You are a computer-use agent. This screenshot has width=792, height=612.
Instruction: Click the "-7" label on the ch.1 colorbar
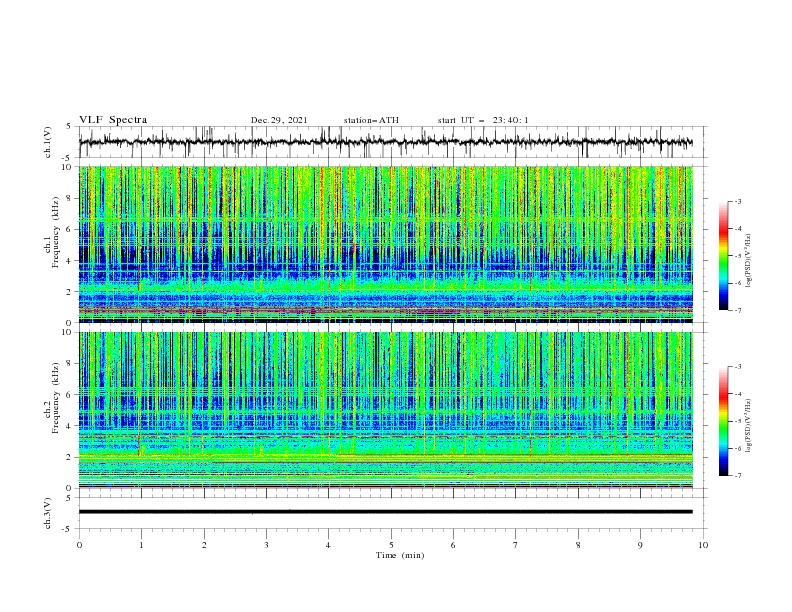coord(737,310)
